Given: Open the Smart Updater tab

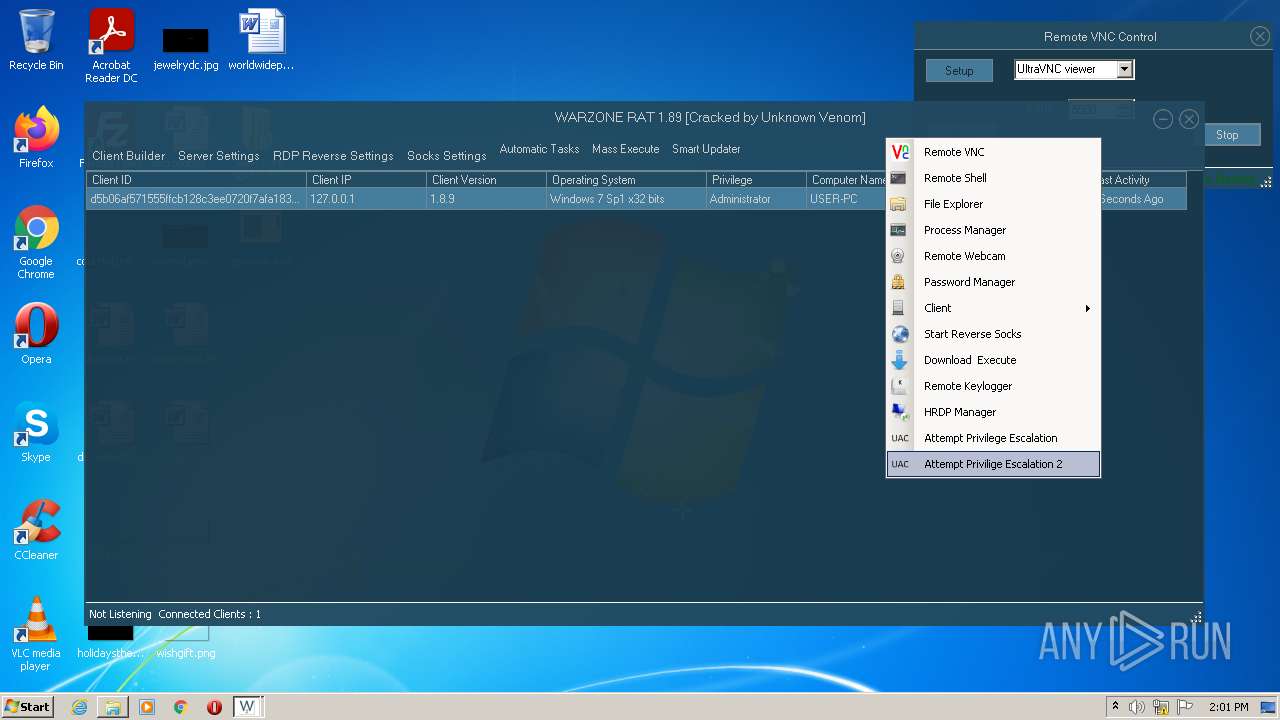Looking at the screenshot, I should pyautogui.click(x=706, y=149).
